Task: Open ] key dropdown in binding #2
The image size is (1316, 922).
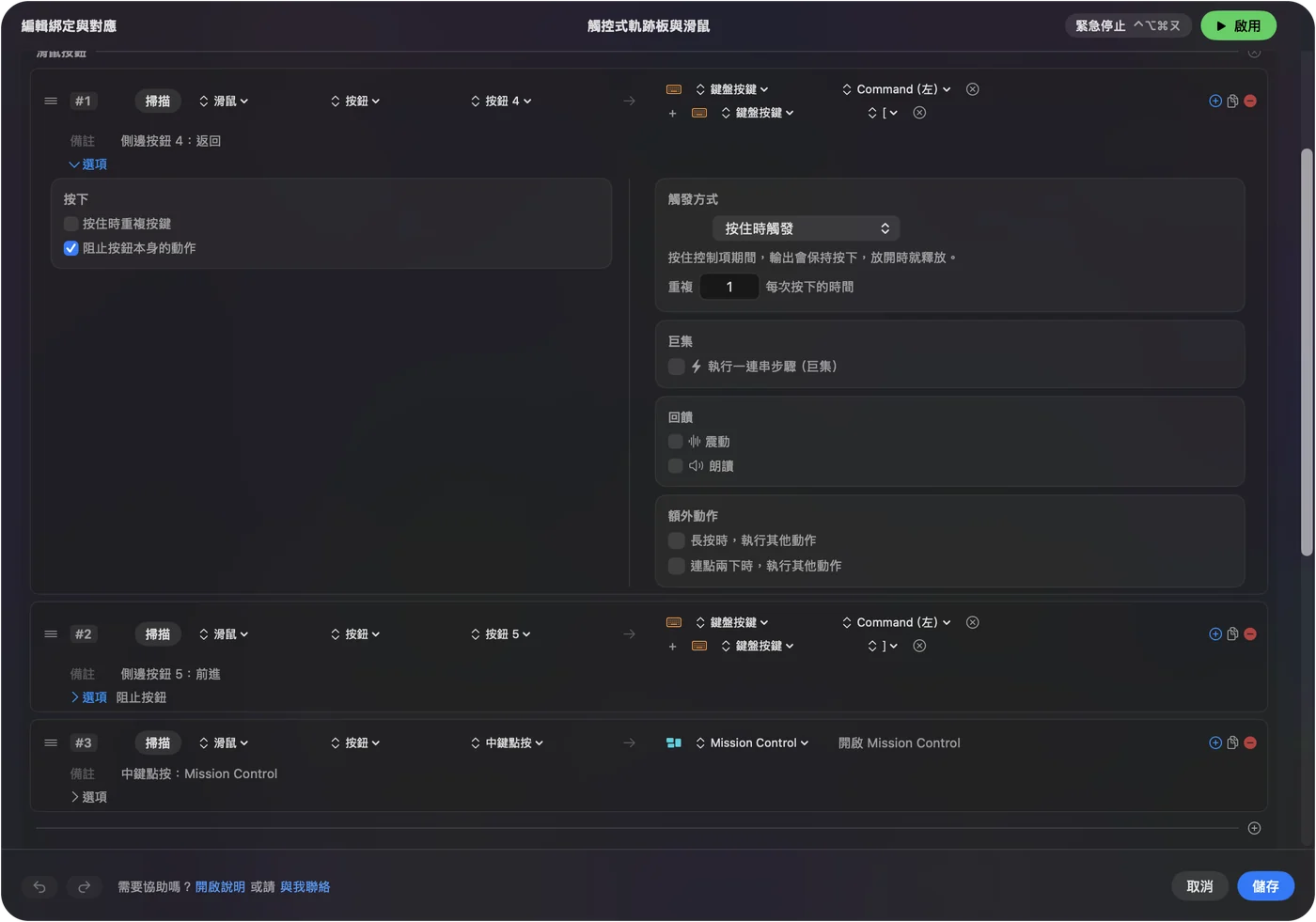Action: click(883, 646)
